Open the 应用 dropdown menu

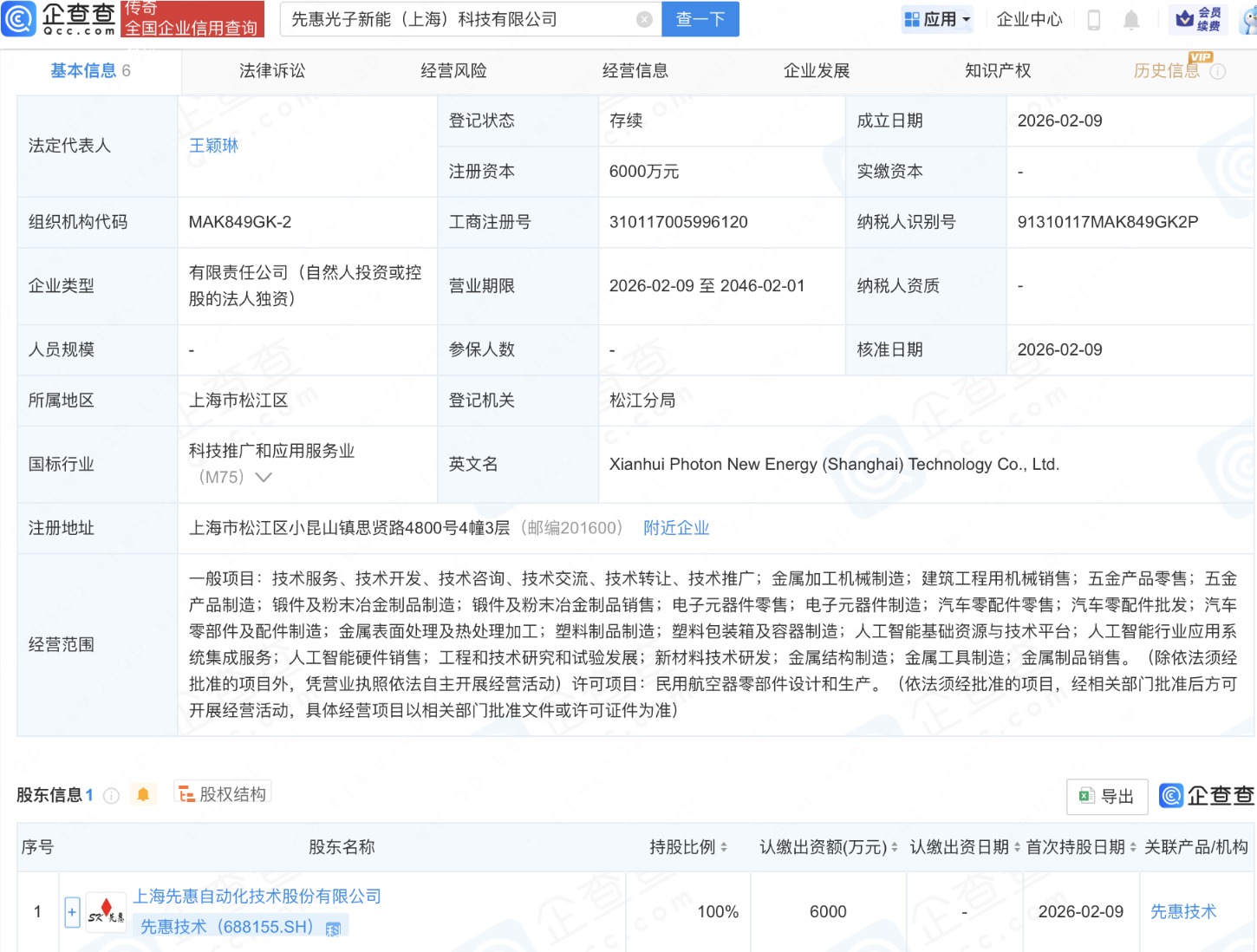point(937,19)
